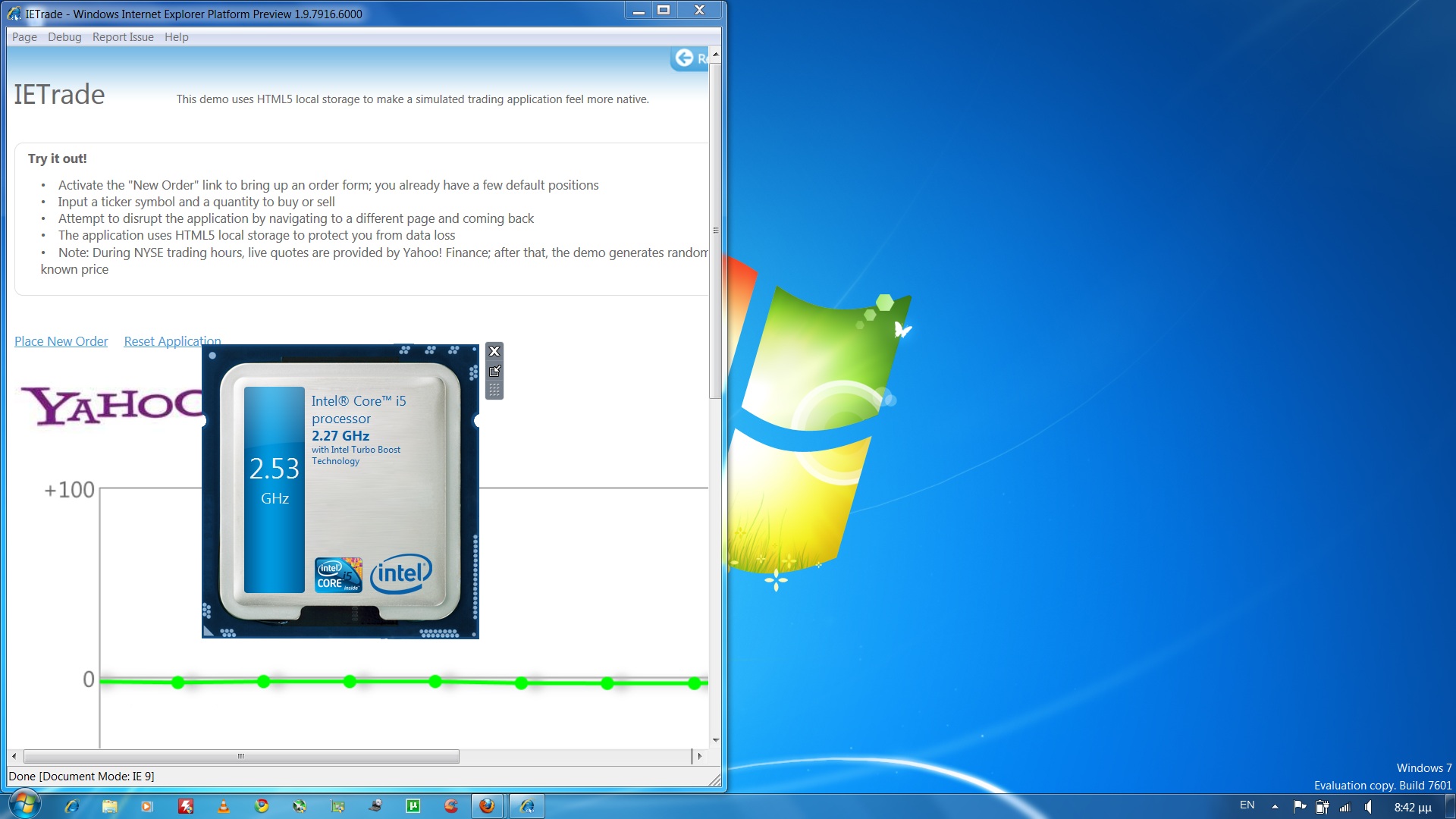1456x819 pixels.
Task: Open Windows Explorer from the taskbar
Action: 110,806
